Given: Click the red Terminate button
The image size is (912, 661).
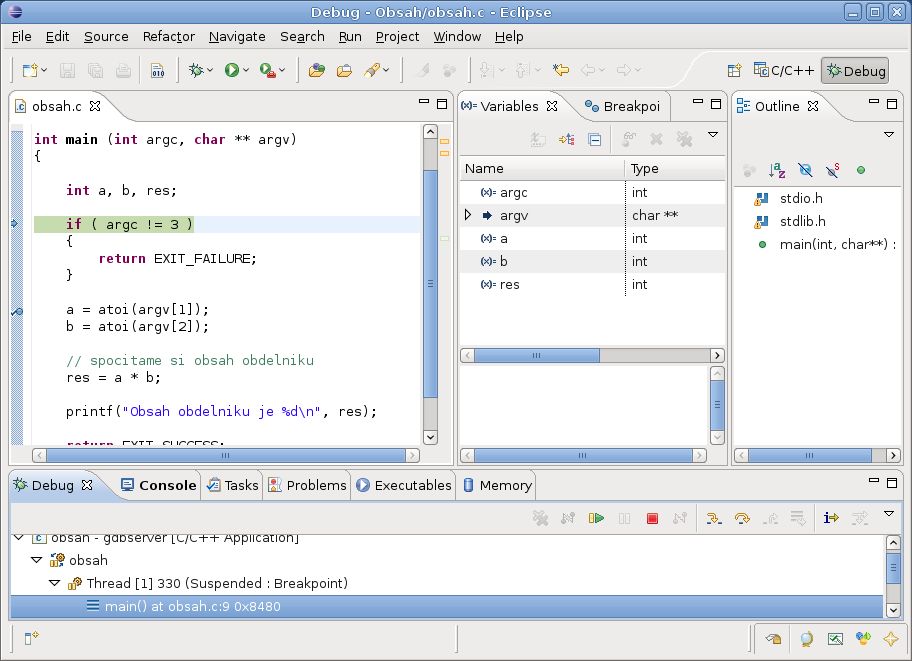Looking at the screenshot, I should coord(652,518).
